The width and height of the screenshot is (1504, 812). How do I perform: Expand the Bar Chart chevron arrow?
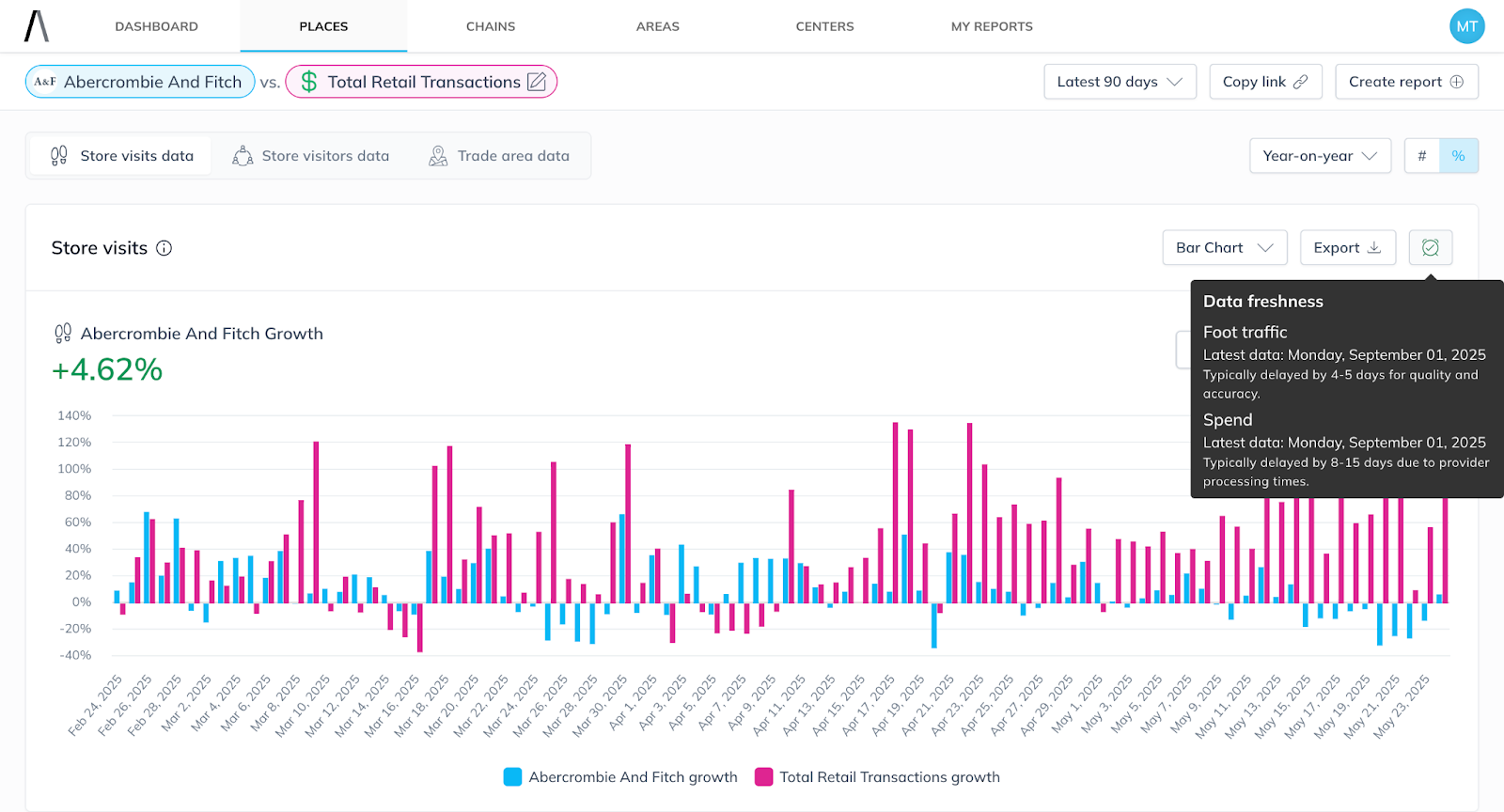[x=1265, y=248]
